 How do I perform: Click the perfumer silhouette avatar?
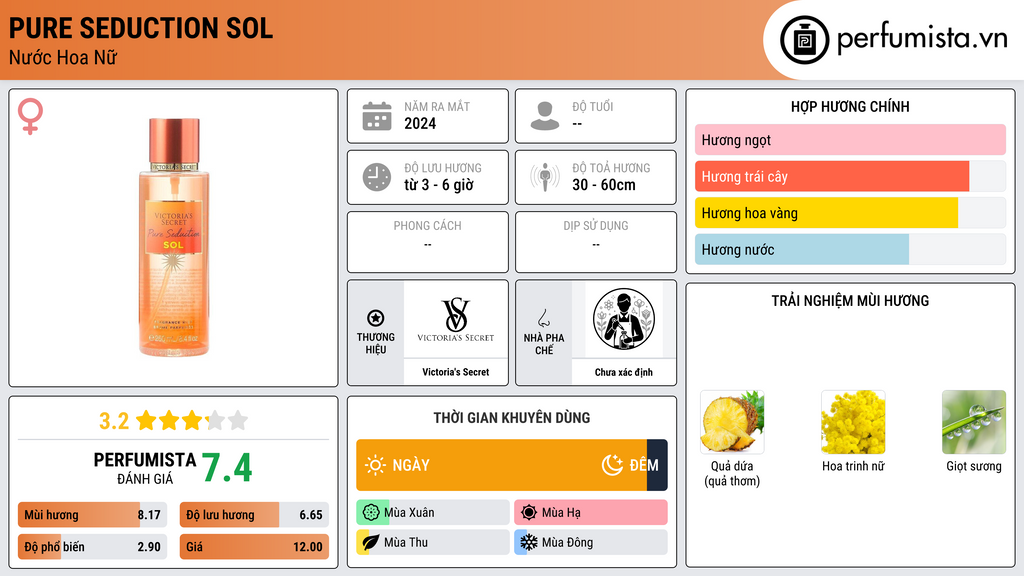624,319
